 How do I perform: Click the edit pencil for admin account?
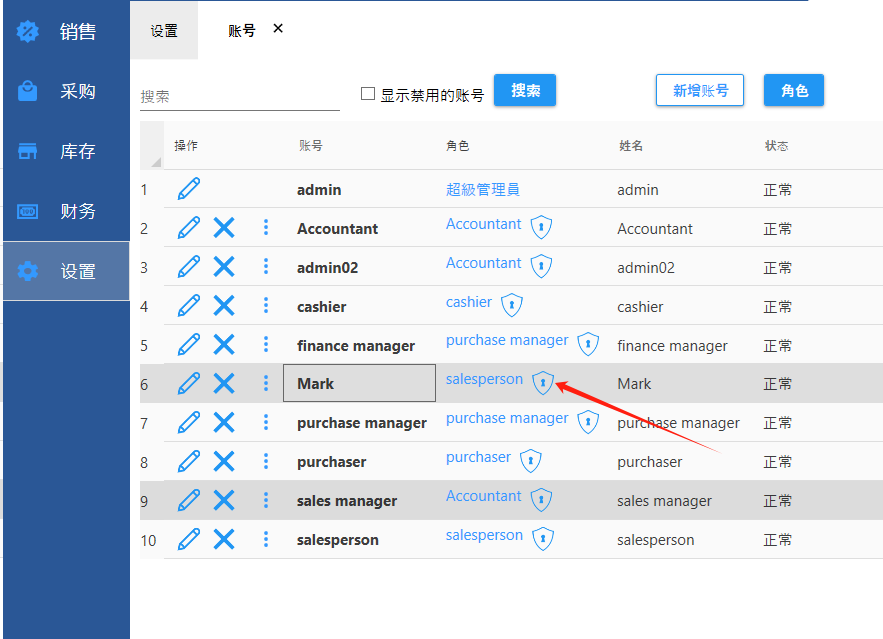pos(188,189)
